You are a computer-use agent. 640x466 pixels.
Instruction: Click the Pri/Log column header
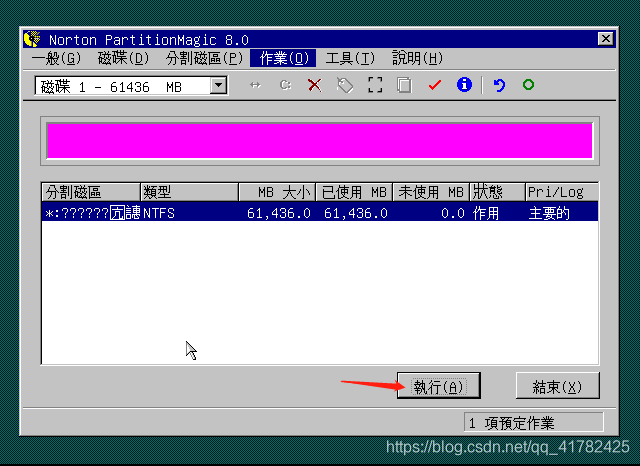(x=562, y=192)
